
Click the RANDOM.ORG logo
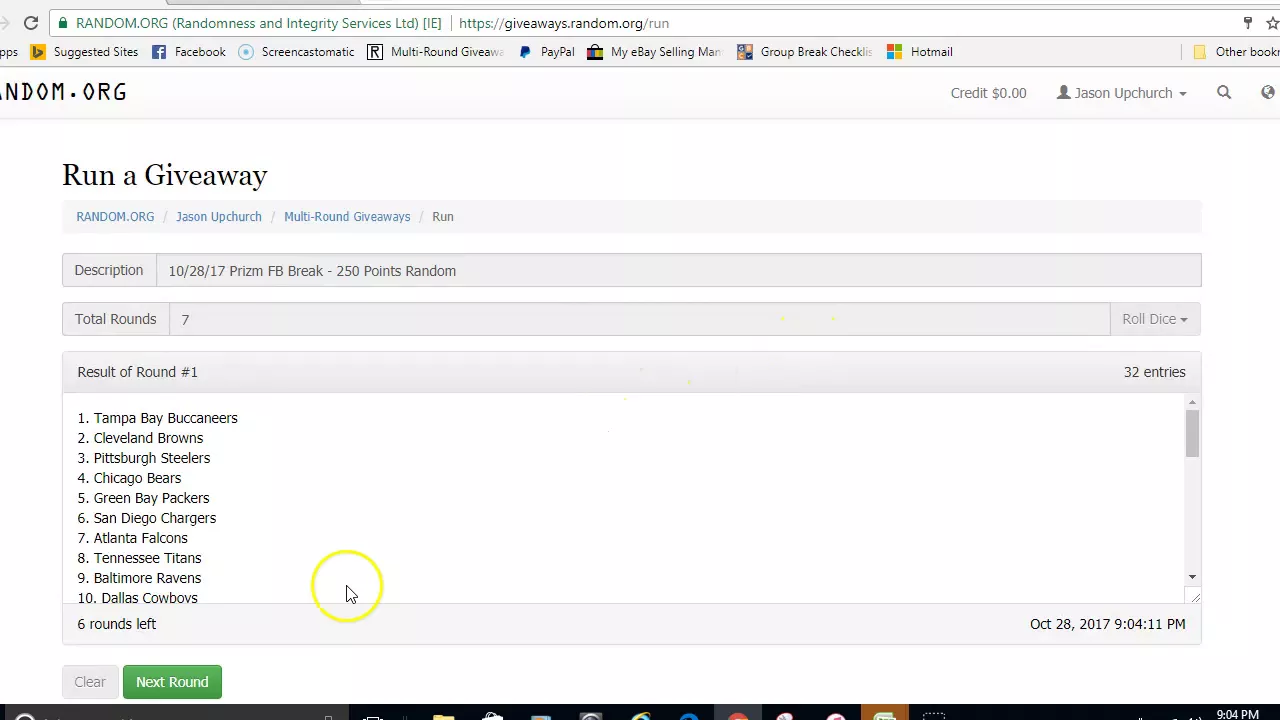click(62, 92)
